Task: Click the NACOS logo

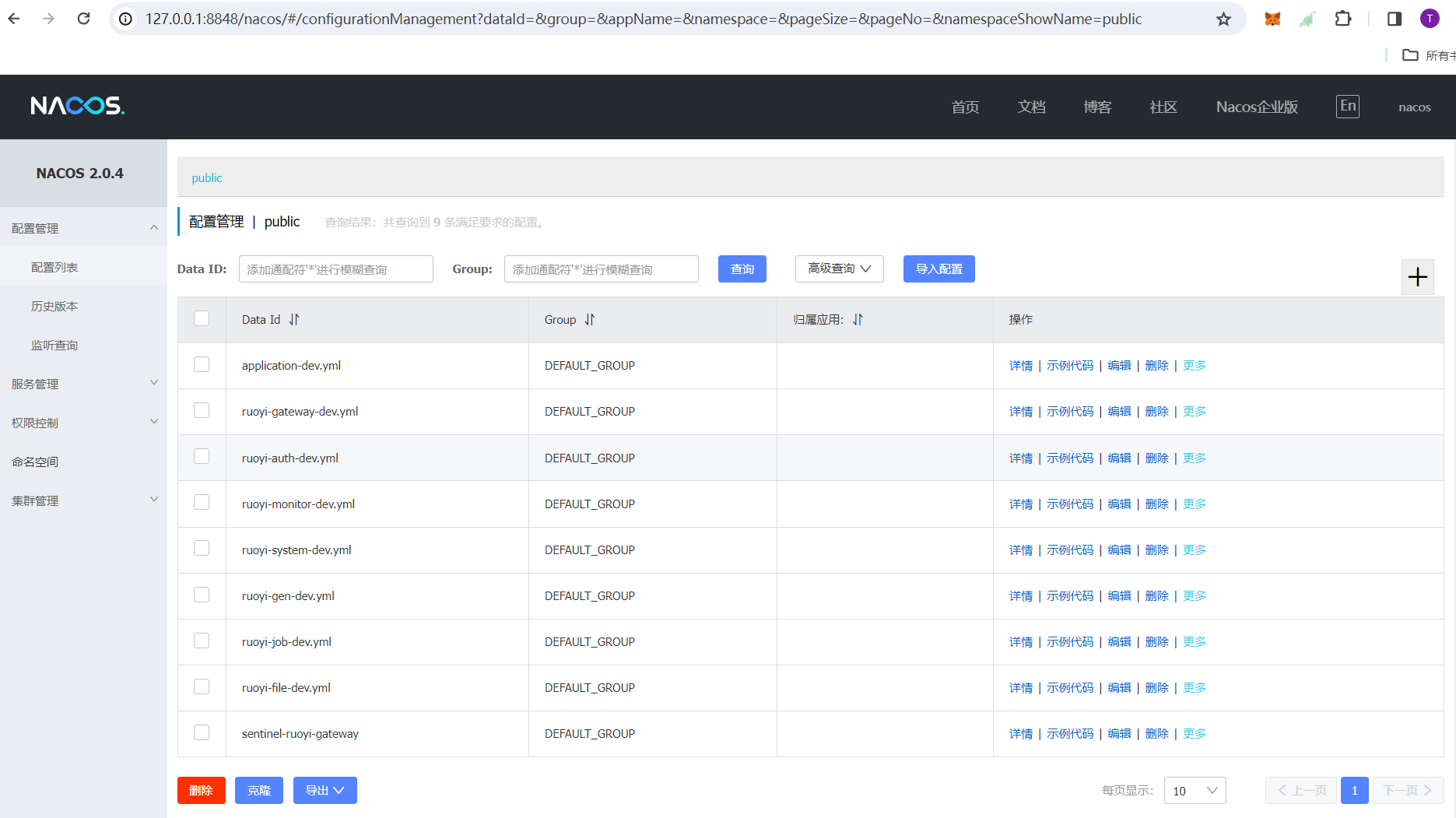Action: point(77,106)
